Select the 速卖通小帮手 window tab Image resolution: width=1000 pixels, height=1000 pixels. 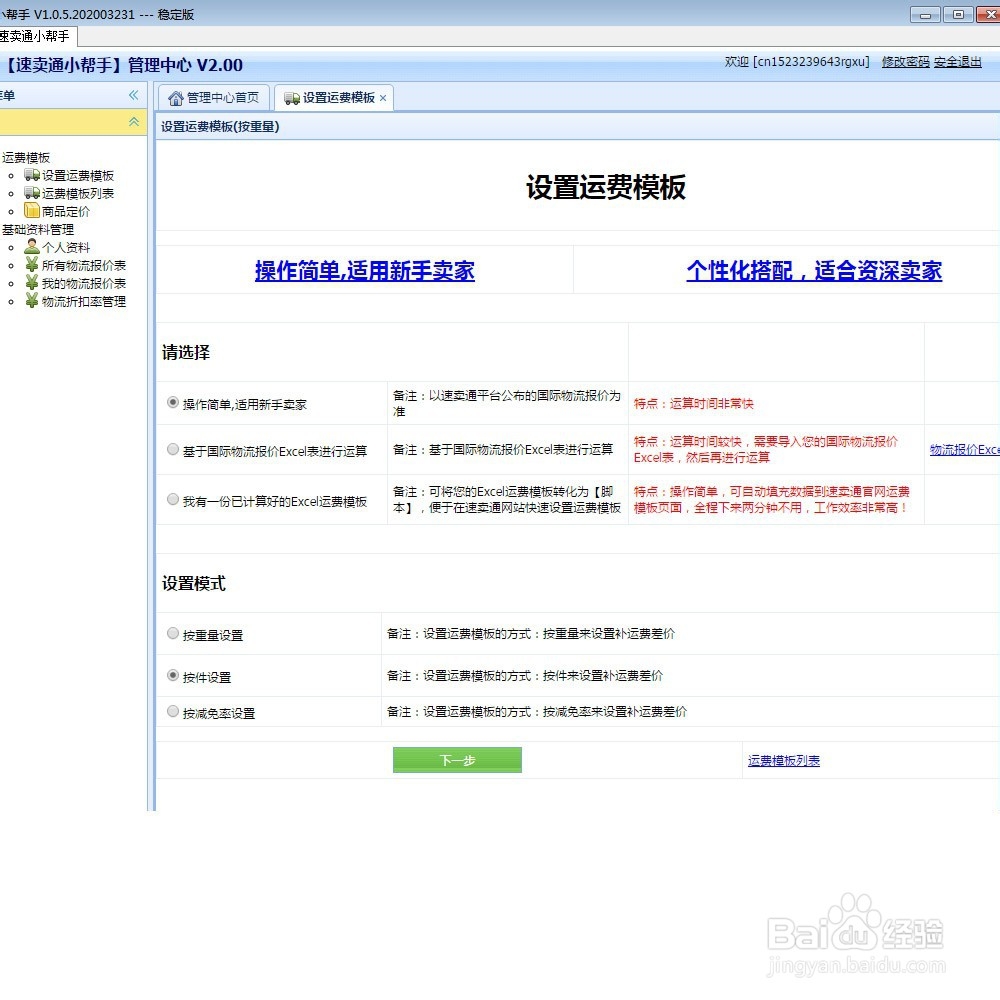point(37,36)
